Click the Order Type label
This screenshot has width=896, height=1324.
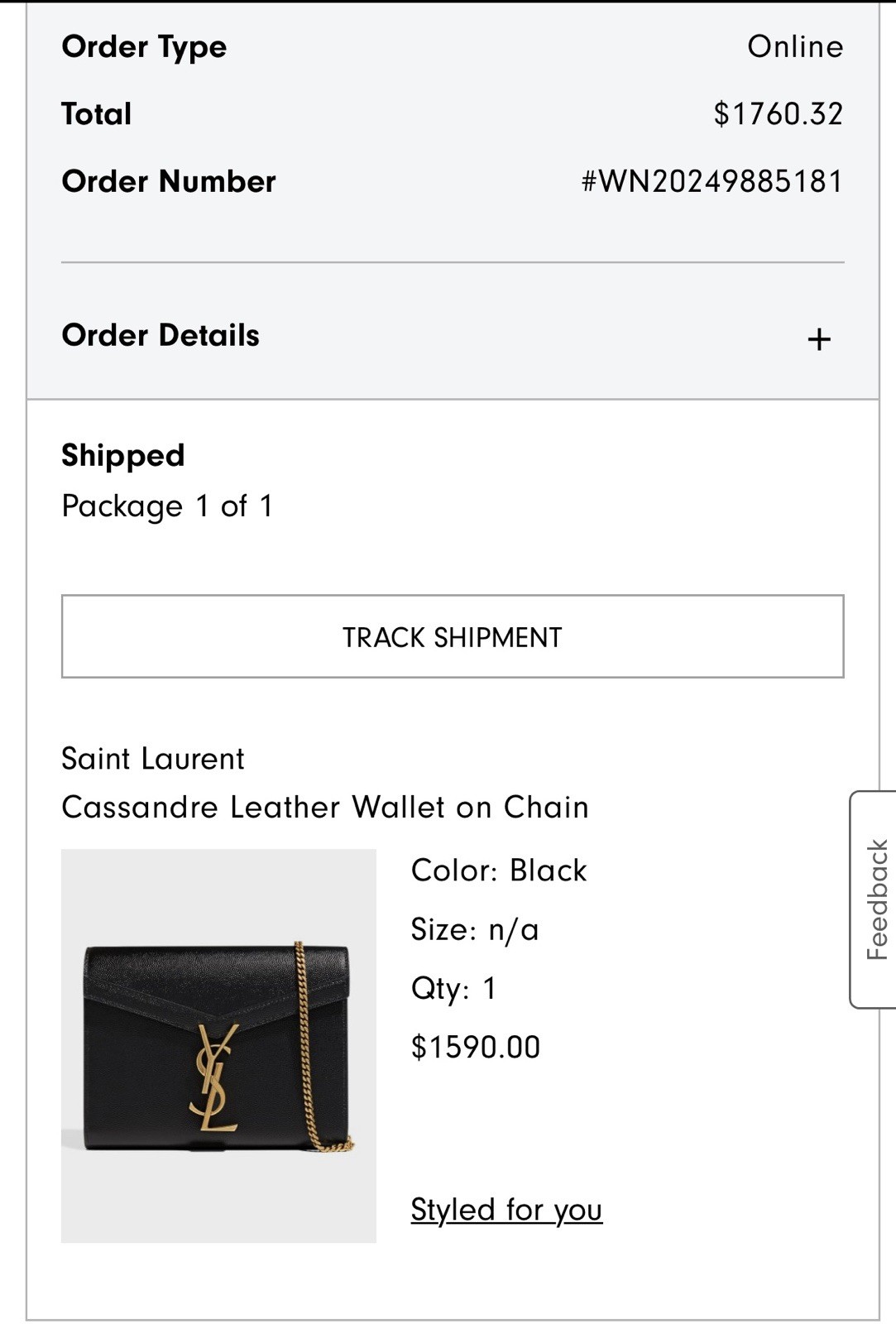pyautogui.click(x=144, y=46)
